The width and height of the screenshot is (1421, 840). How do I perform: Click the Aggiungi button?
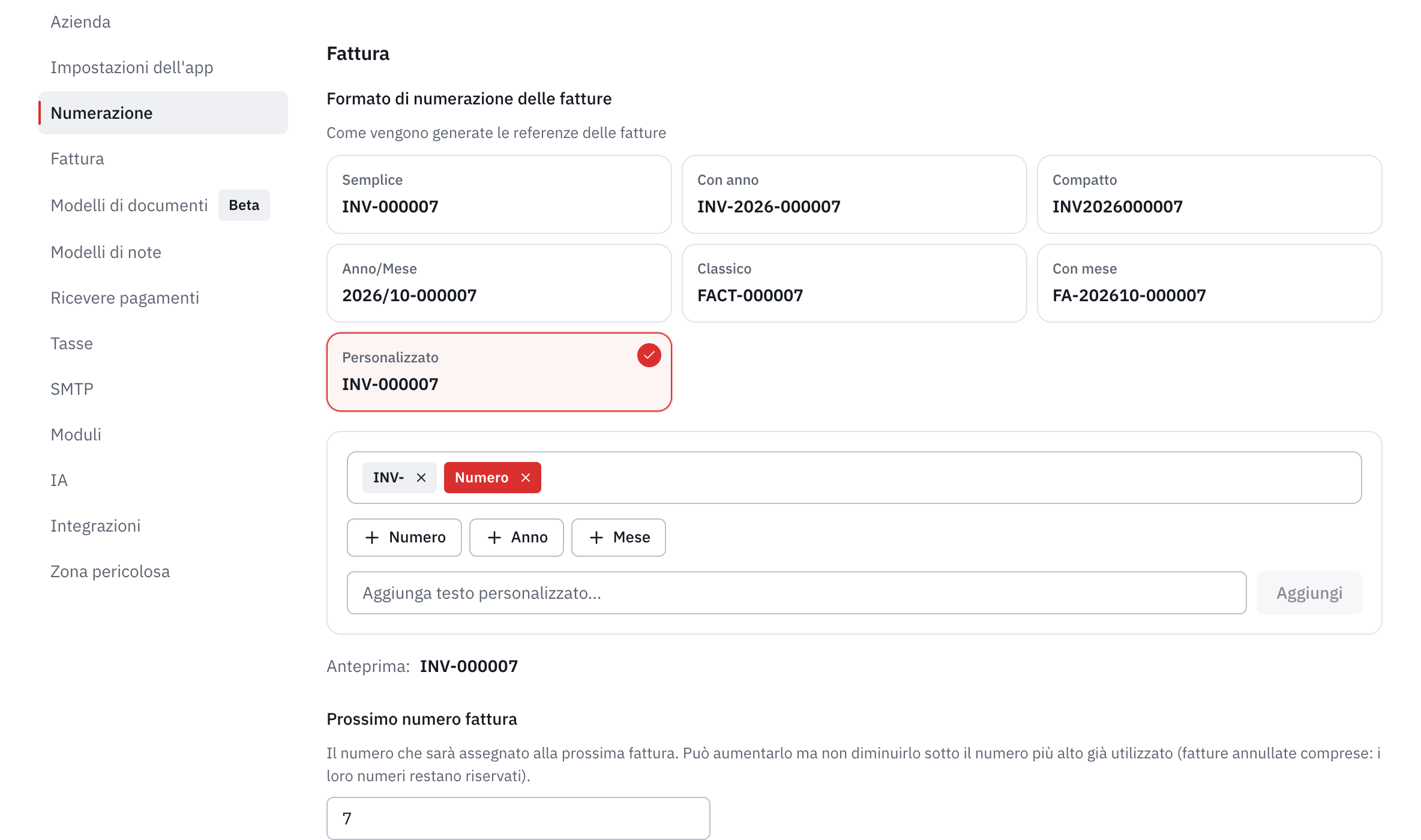[x=1309, y=593]
